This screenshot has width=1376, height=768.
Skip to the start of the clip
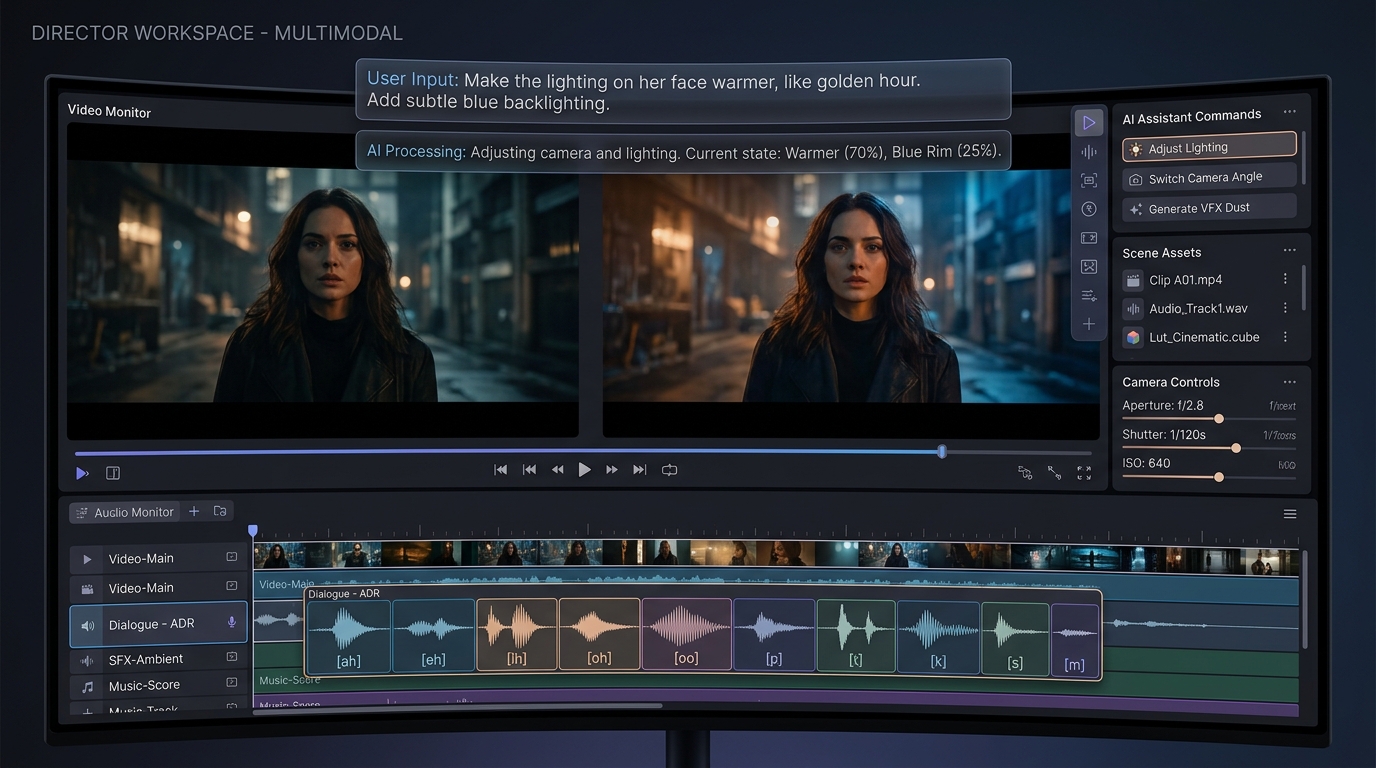tap(501, 470)
